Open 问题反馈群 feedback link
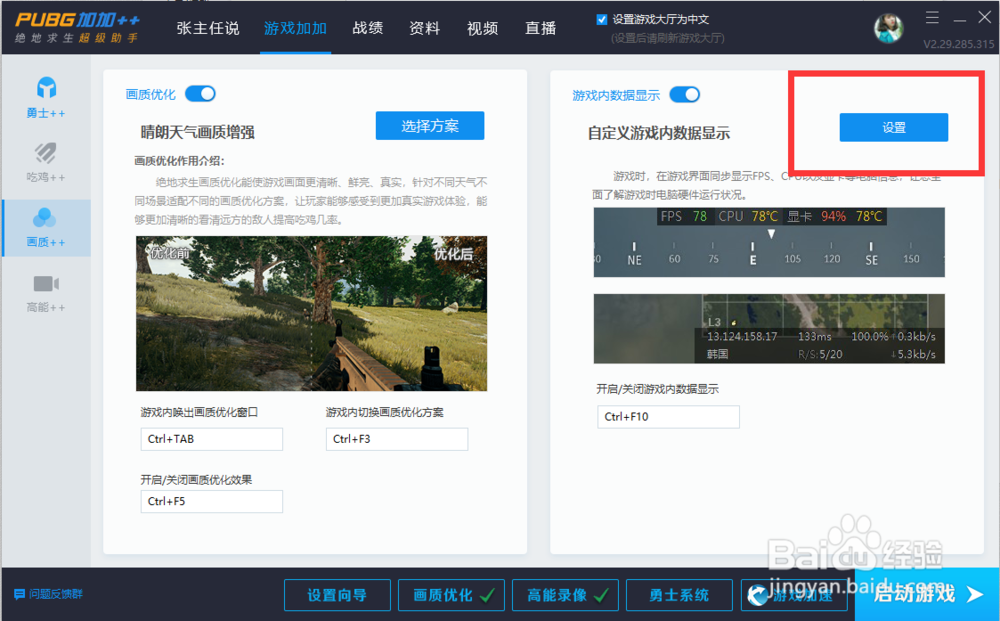 coord(48,594)
